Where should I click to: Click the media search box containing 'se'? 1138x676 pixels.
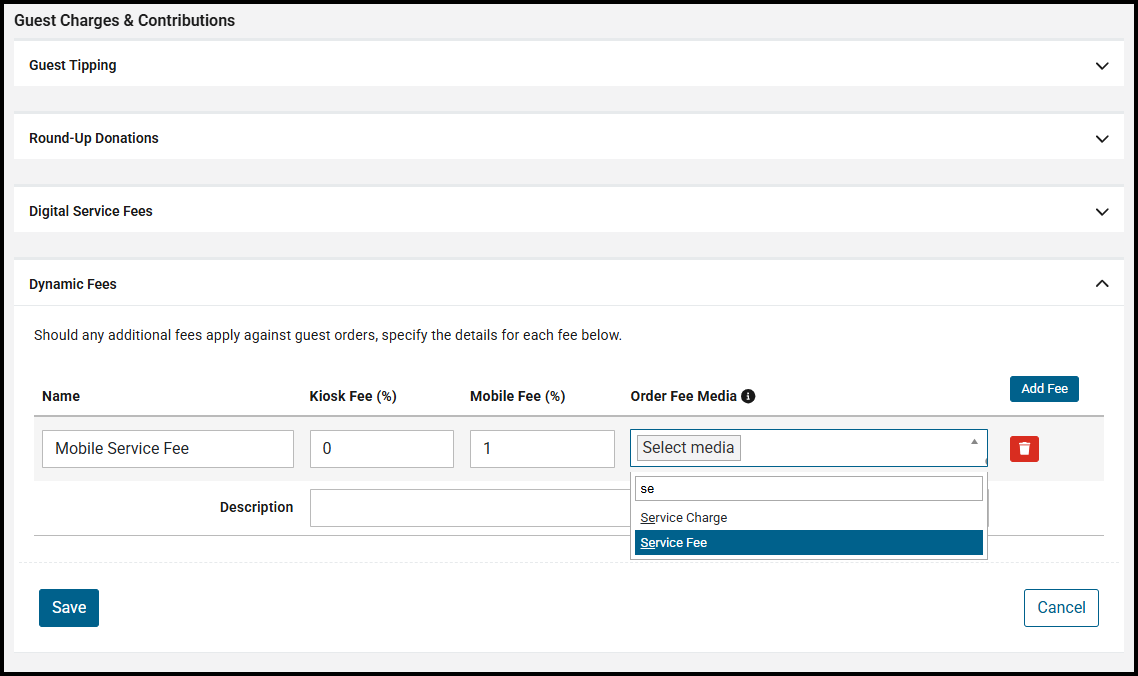808,488
